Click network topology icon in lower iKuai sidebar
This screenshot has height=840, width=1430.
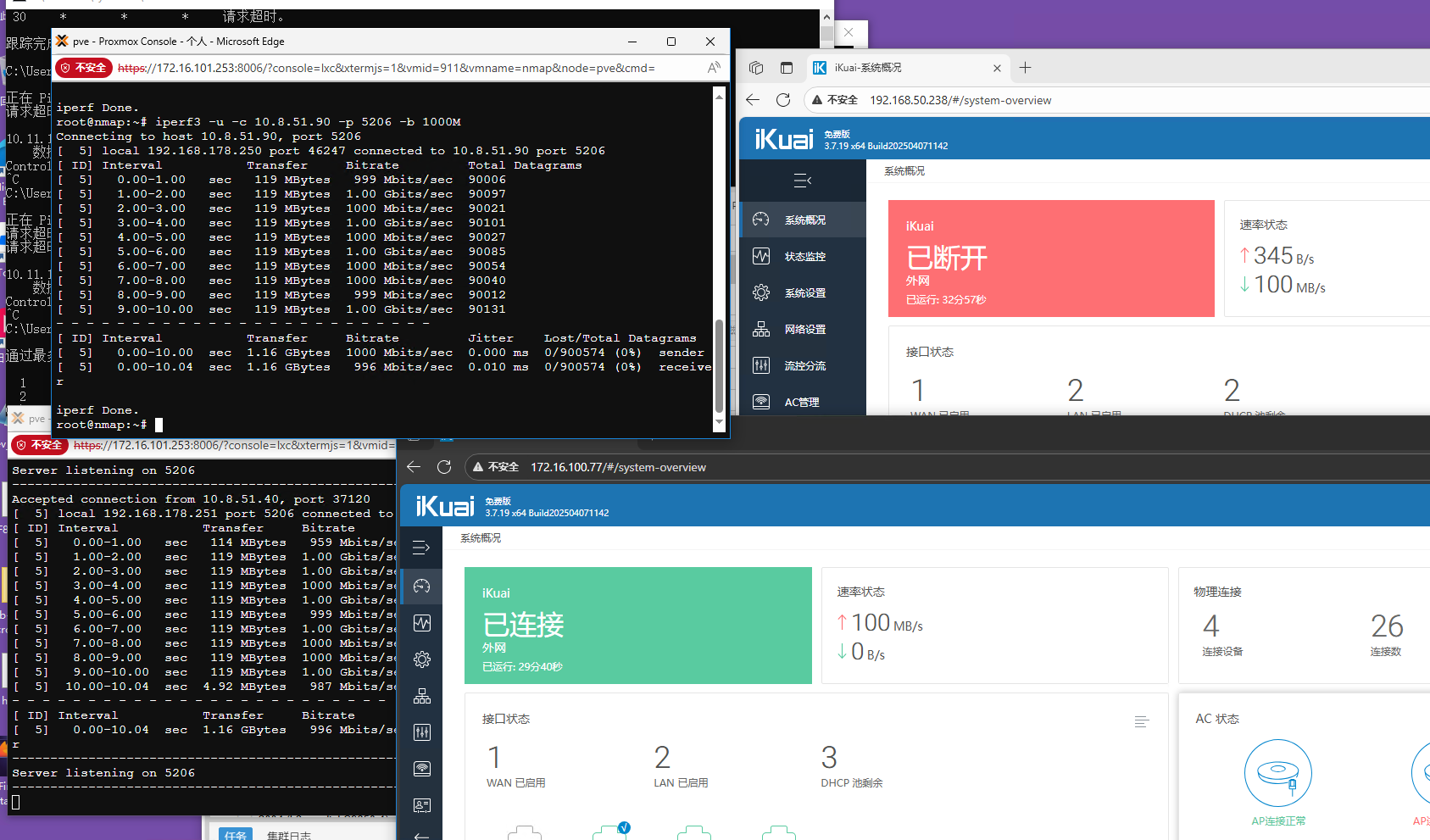421,696
